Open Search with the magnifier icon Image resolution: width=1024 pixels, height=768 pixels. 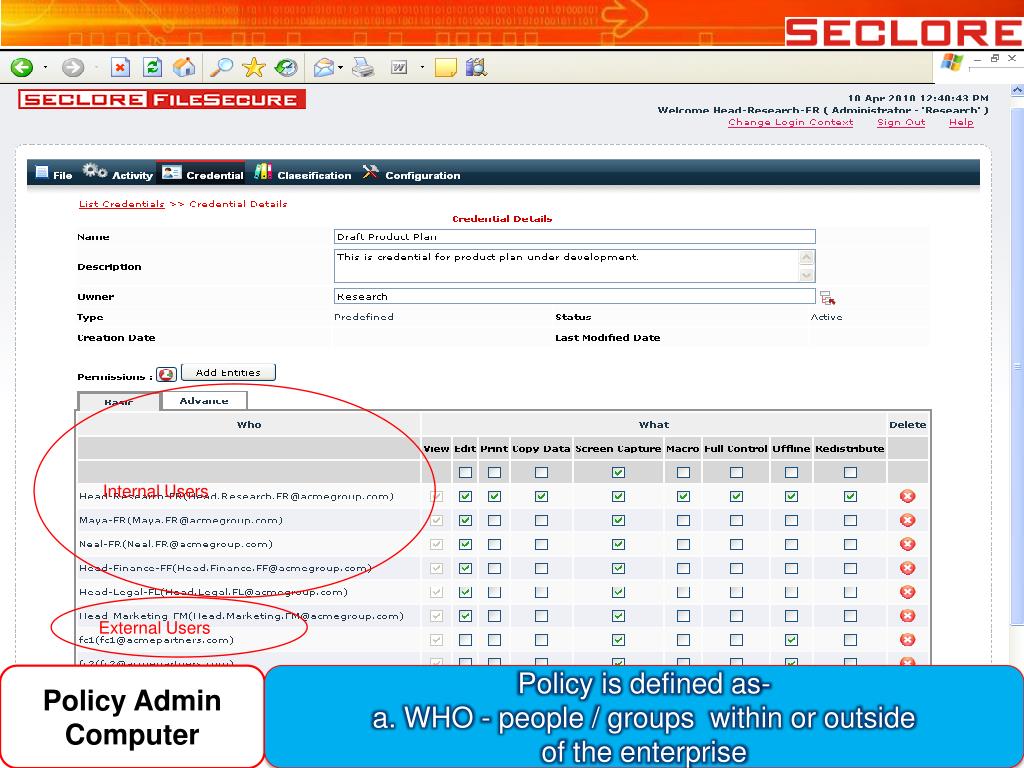[x=221, y=67]
